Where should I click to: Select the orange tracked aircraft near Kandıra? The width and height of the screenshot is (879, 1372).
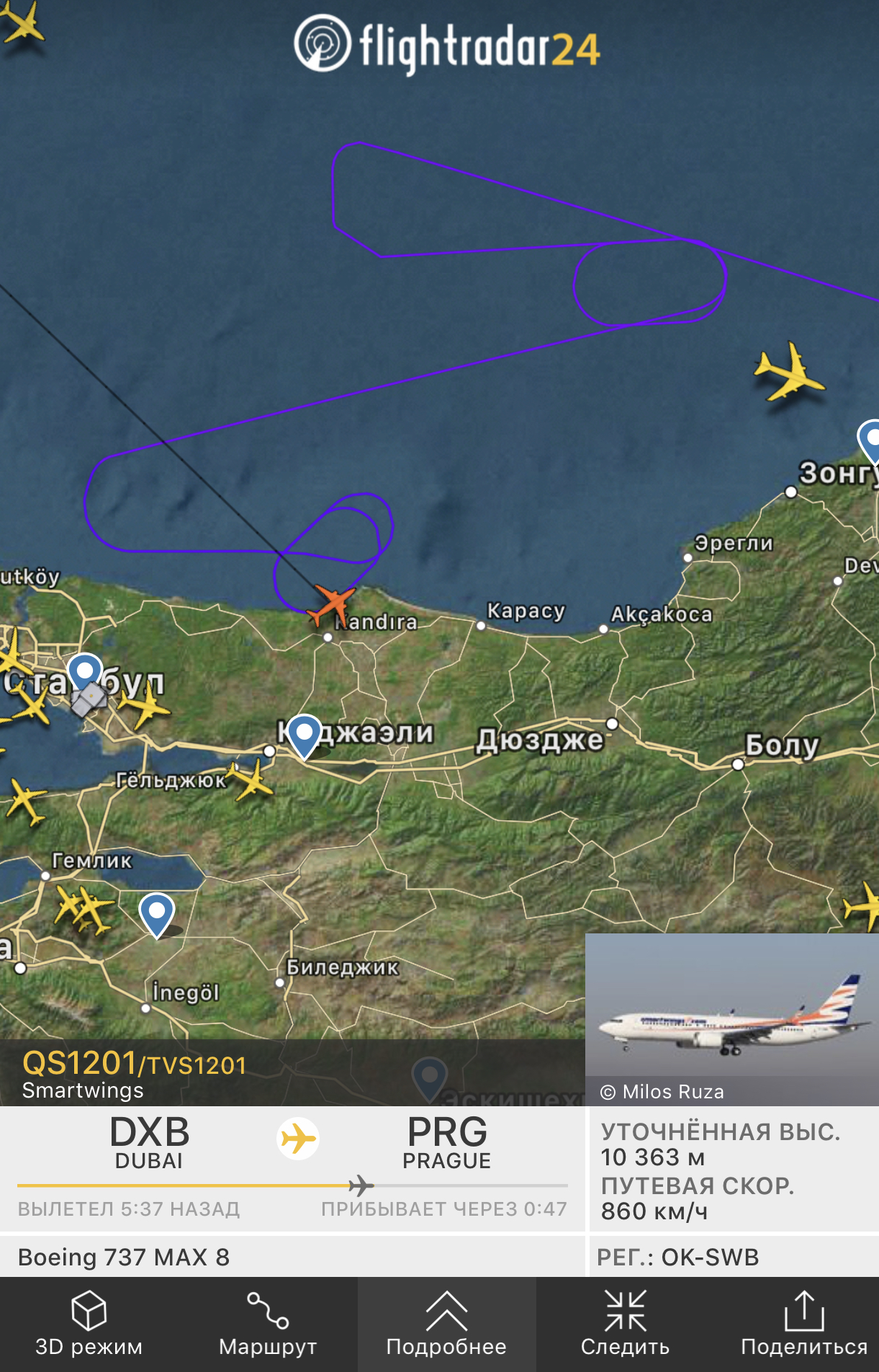click(x=331, y=604)
